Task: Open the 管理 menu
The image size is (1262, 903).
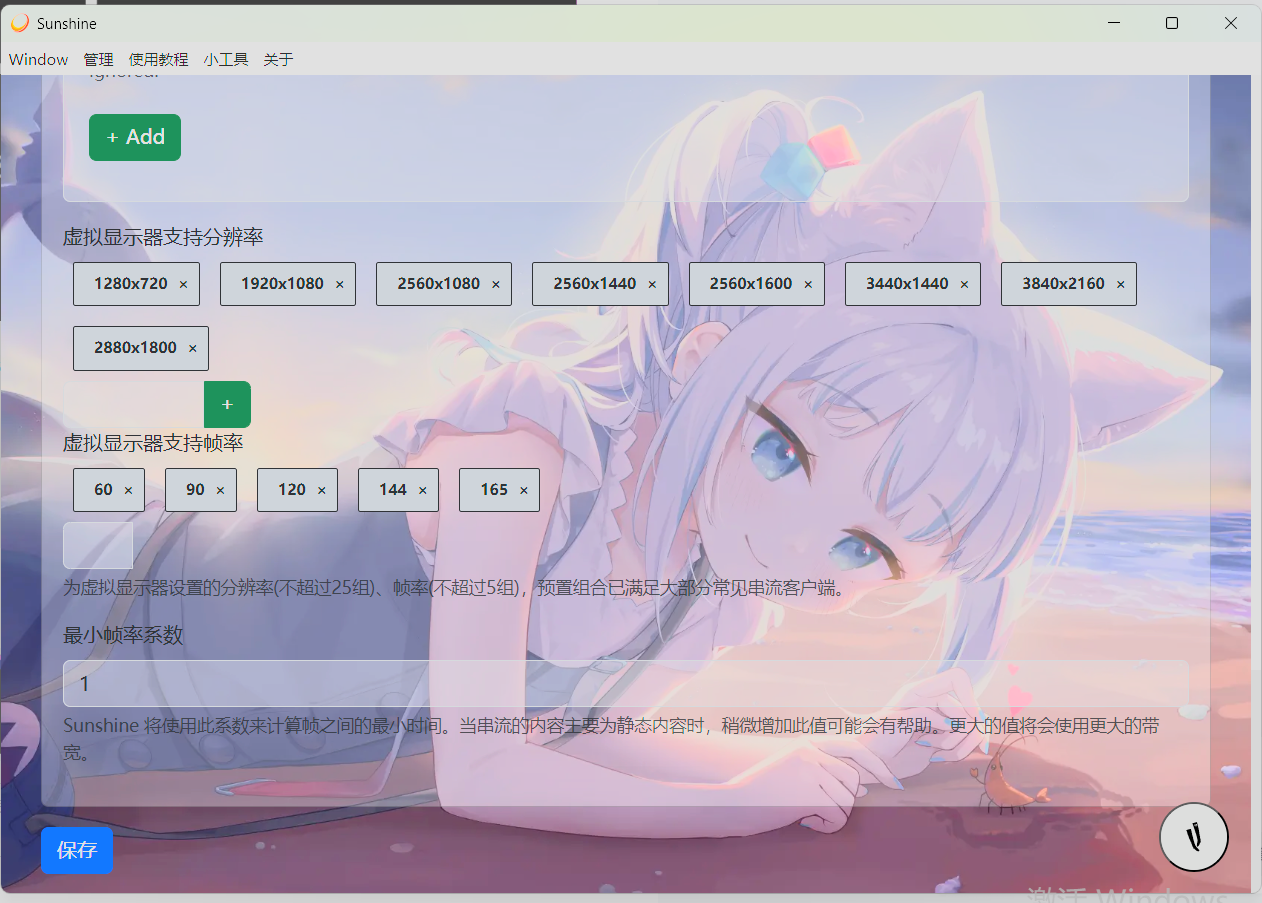Action: pyautogui.click(x=99, y=59)
